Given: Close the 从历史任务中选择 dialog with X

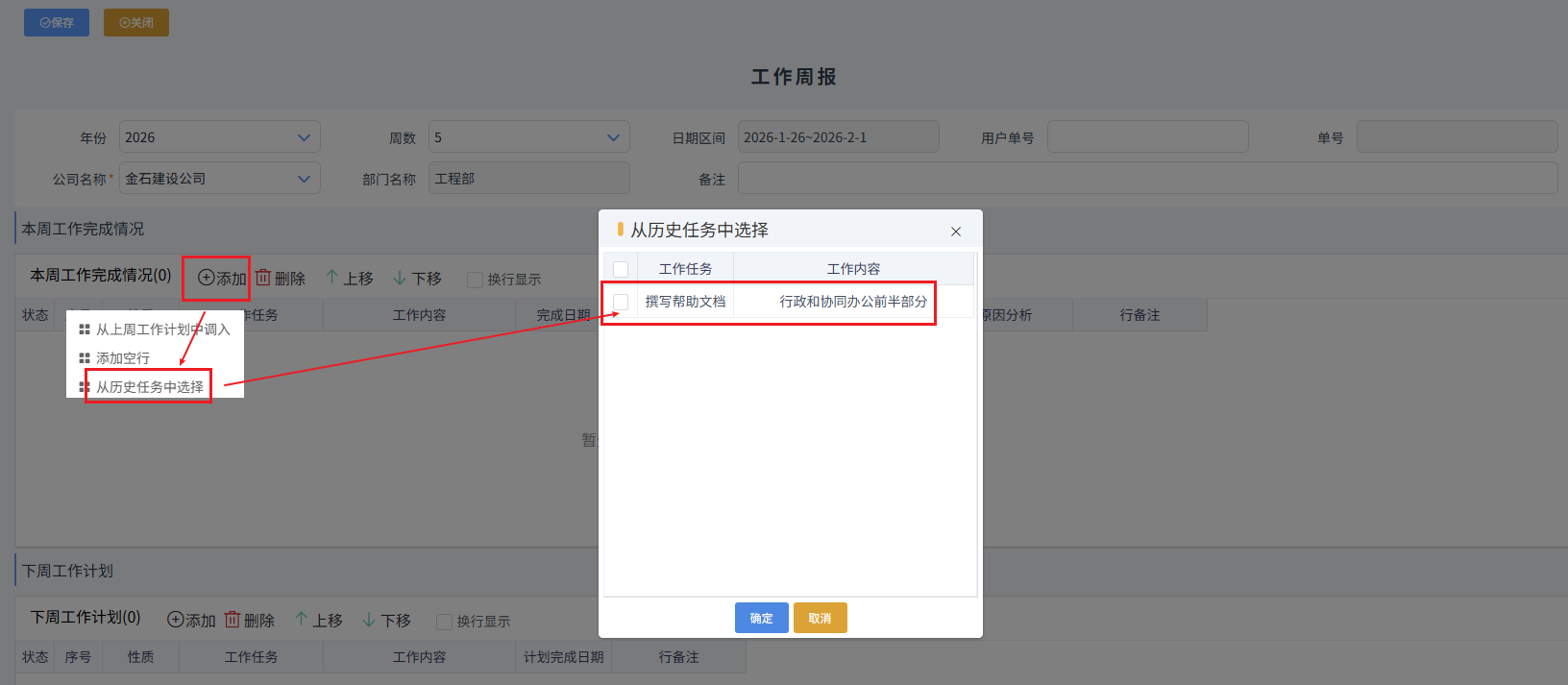Looking at the screenshot, I should (956, 232).
